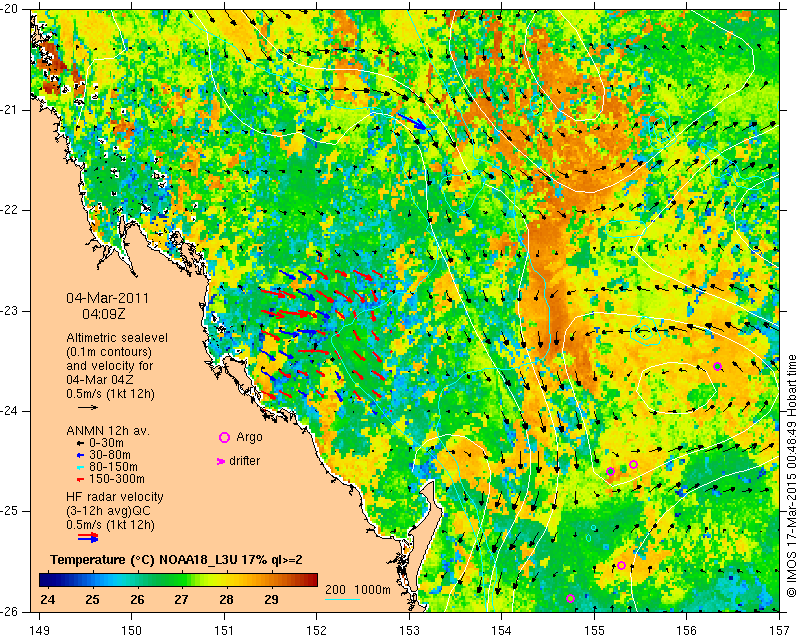Click the Altimetric sealevel legend heading

pos(117,338)
